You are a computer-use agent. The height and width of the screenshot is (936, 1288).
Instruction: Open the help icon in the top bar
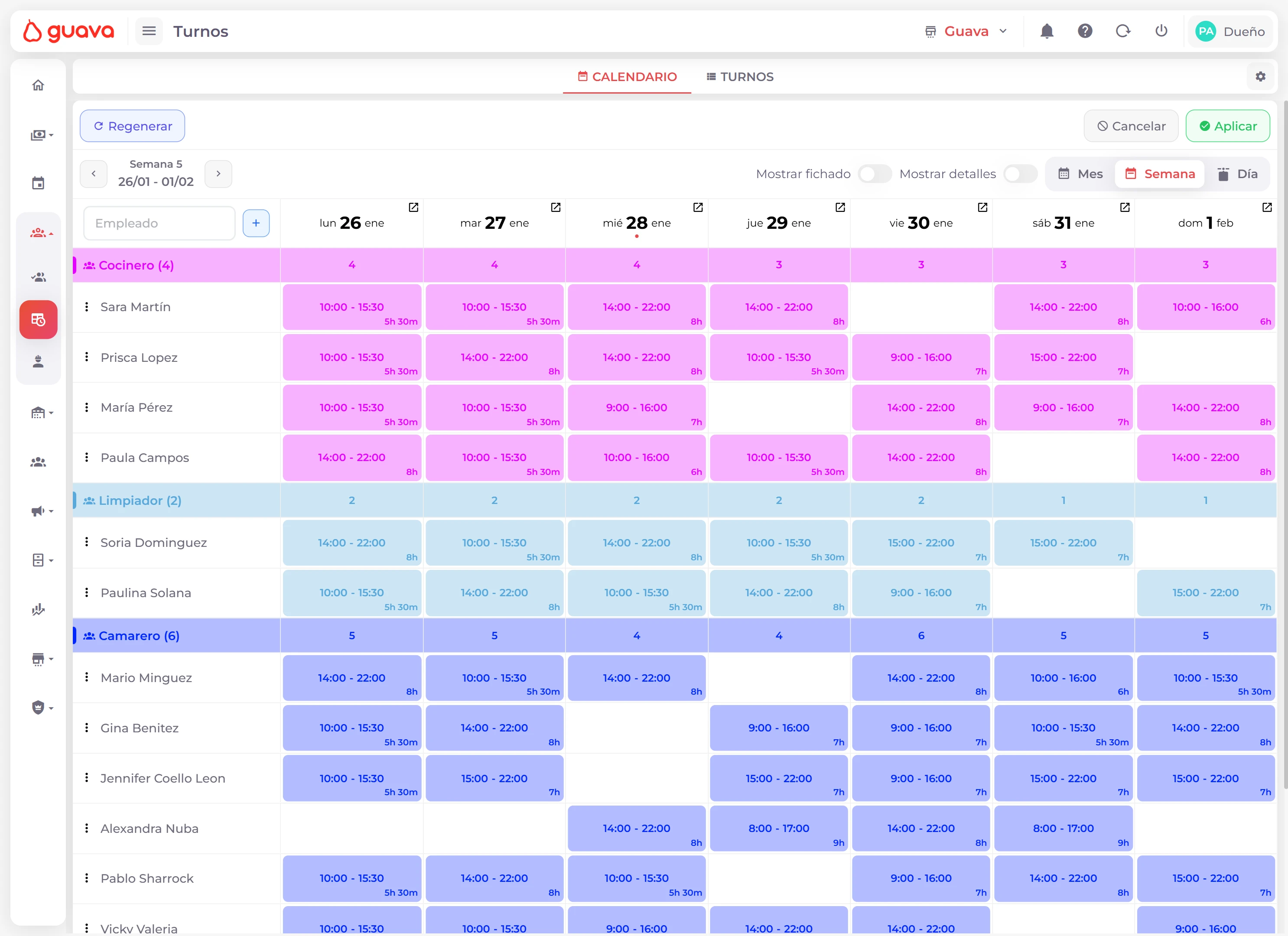coord(1085,31)
